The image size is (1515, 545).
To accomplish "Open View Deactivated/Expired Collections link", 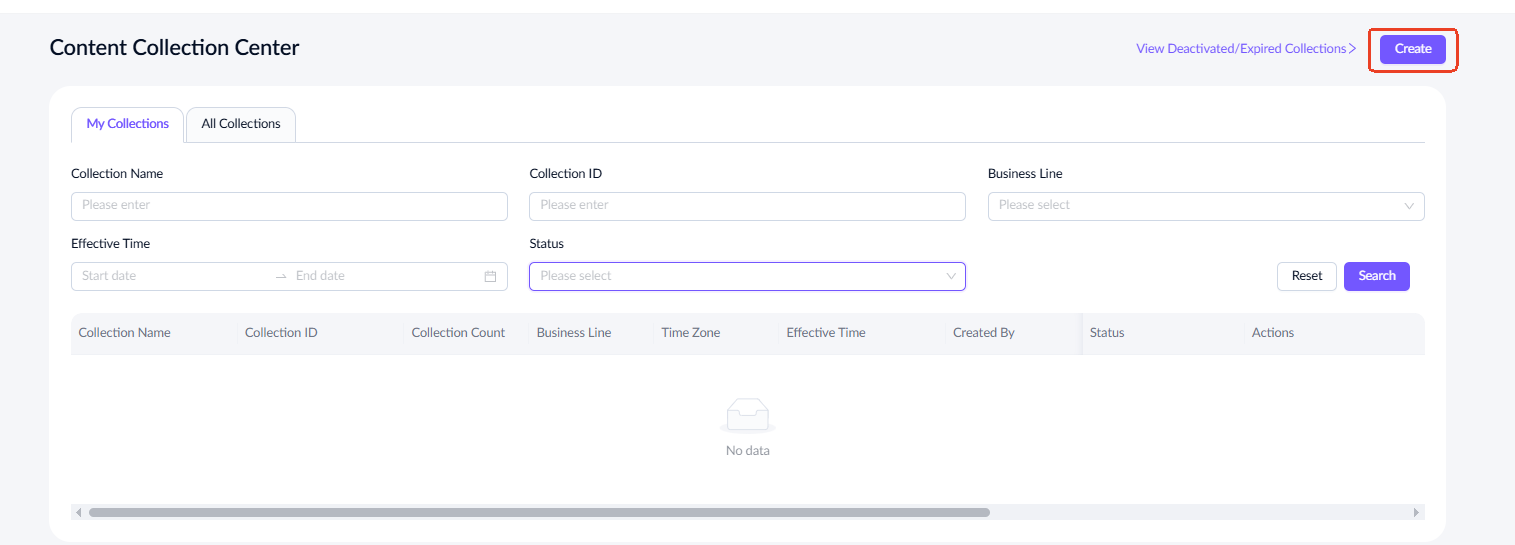I will 1245,49.
